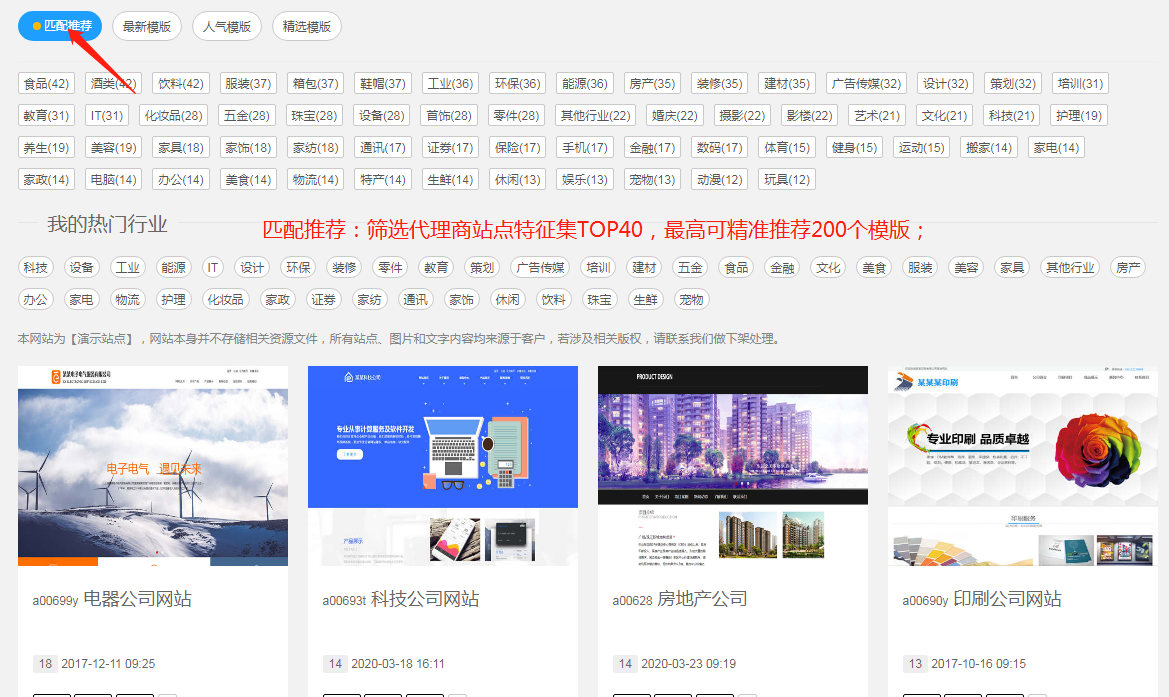1169x697 pixels.
Task: Pick the 动漫(12) category tag
Action: (720, 180)
